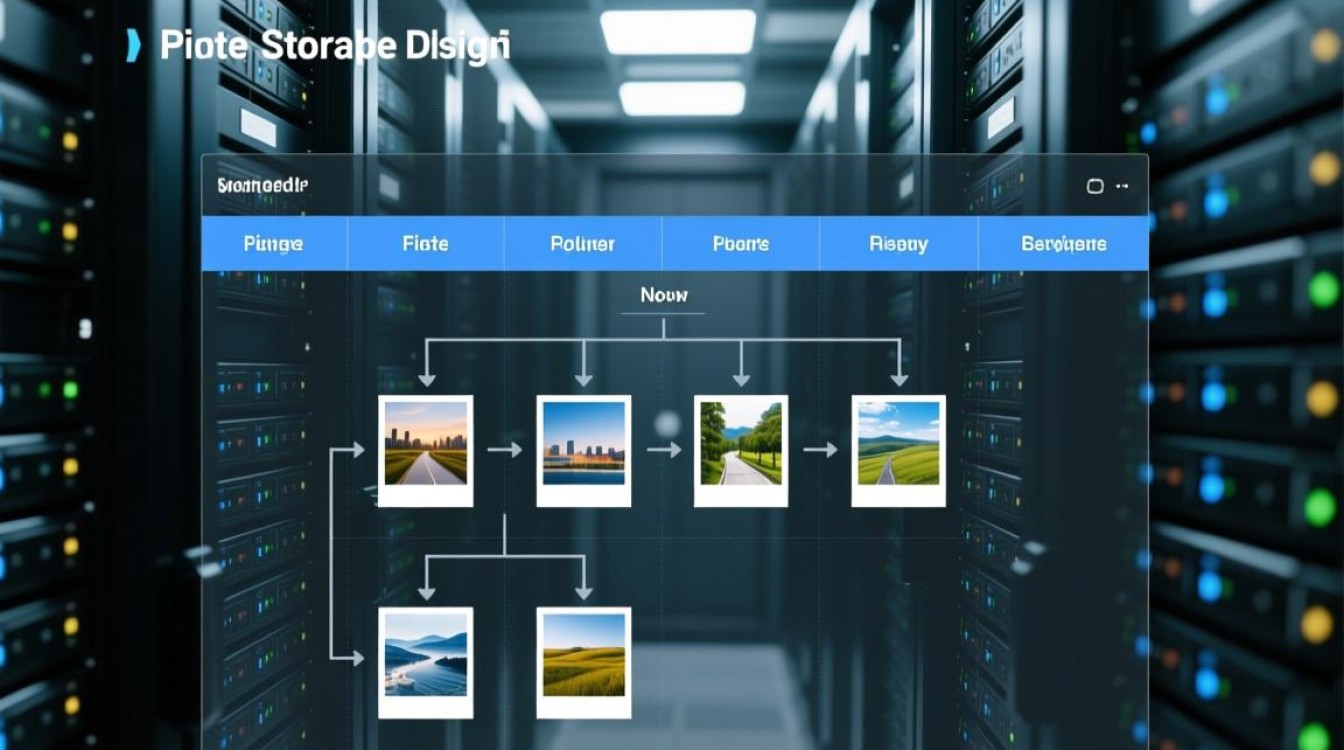This screenshot has width=1344, height=750.
Task: Select the Nouw root node label
Action: pos(663,296)
